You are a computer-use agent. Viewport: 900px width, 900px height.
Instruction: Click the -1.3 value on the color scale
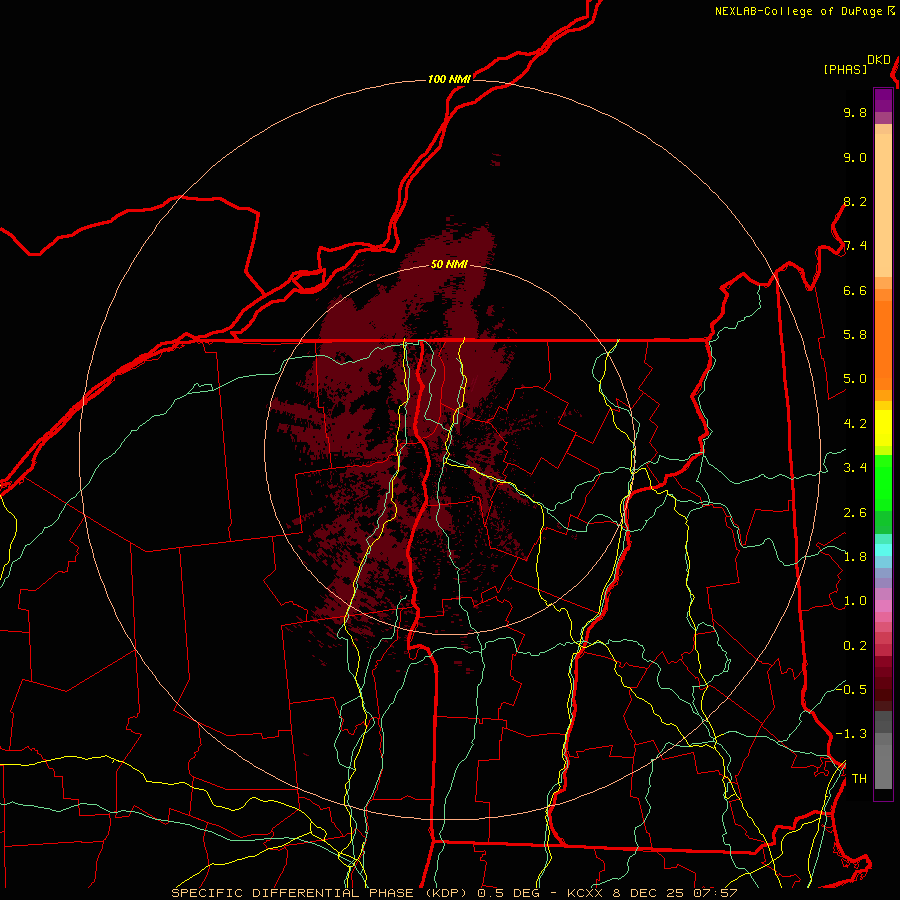[x=851, y=734]
